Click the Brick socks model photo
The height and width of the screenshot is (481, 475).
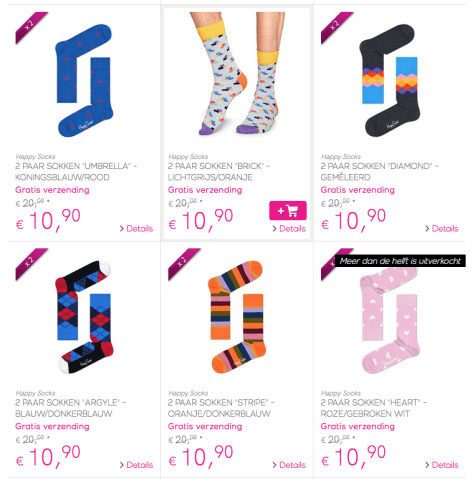point(237,73)
